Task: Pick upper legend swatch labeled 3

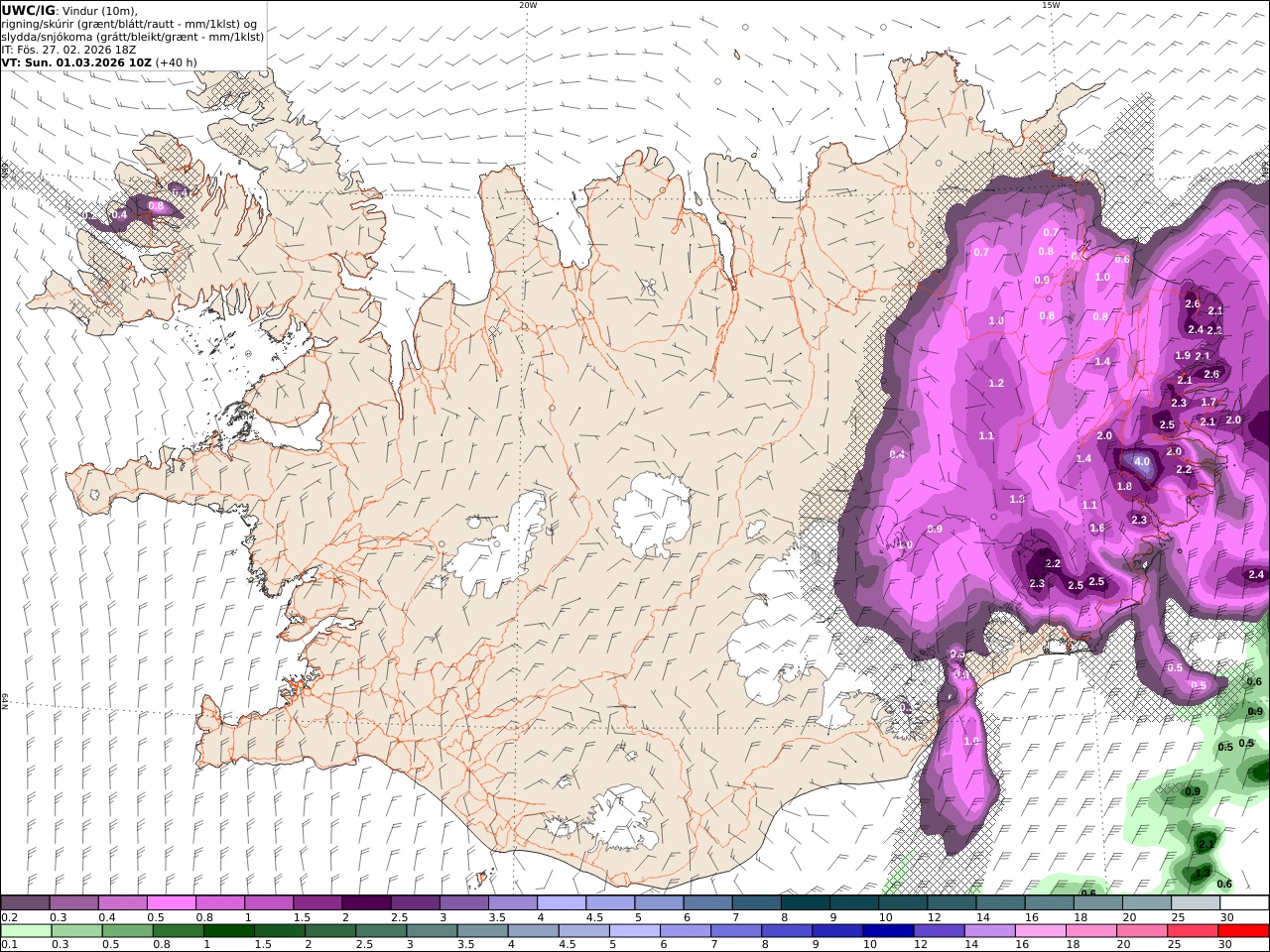Action: [x=463, y=903]
